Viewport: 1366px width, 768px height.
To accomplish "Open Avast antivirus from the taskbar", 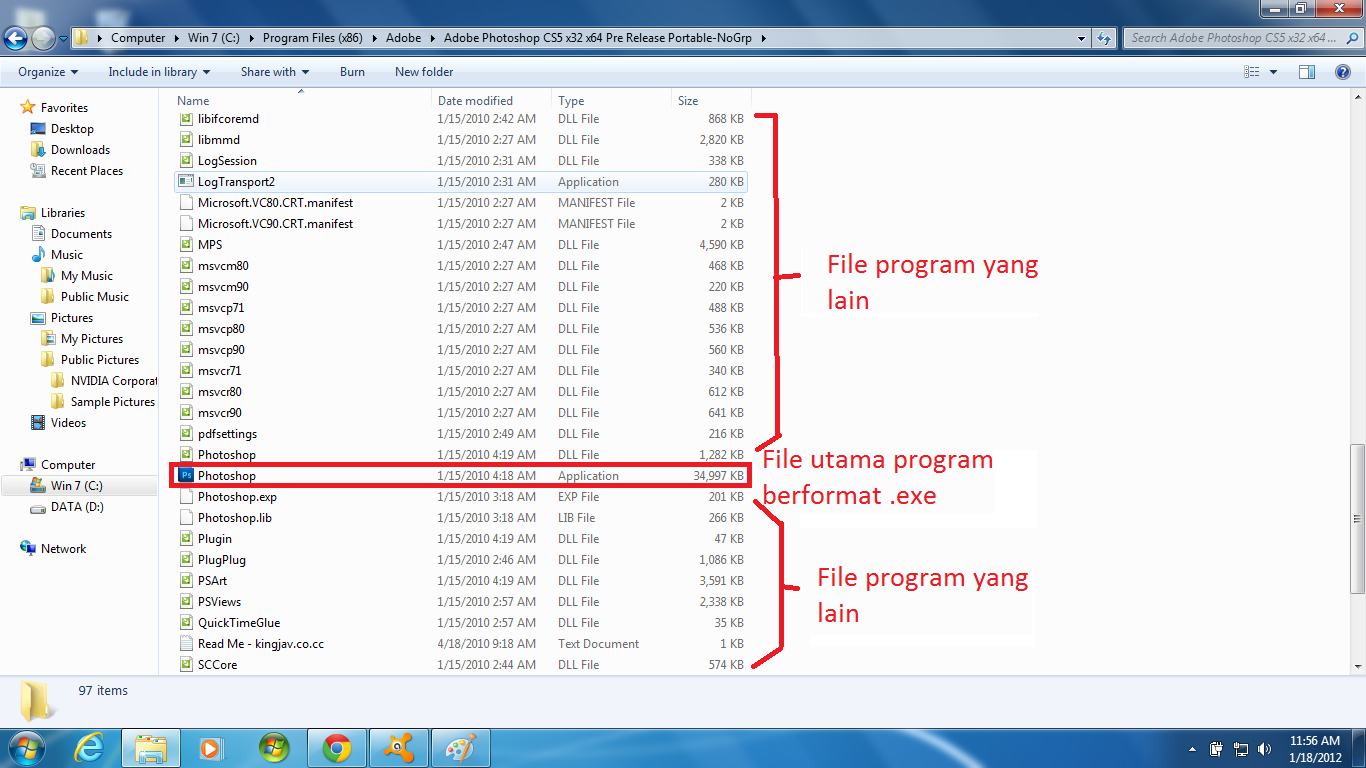I will [399, 747].
